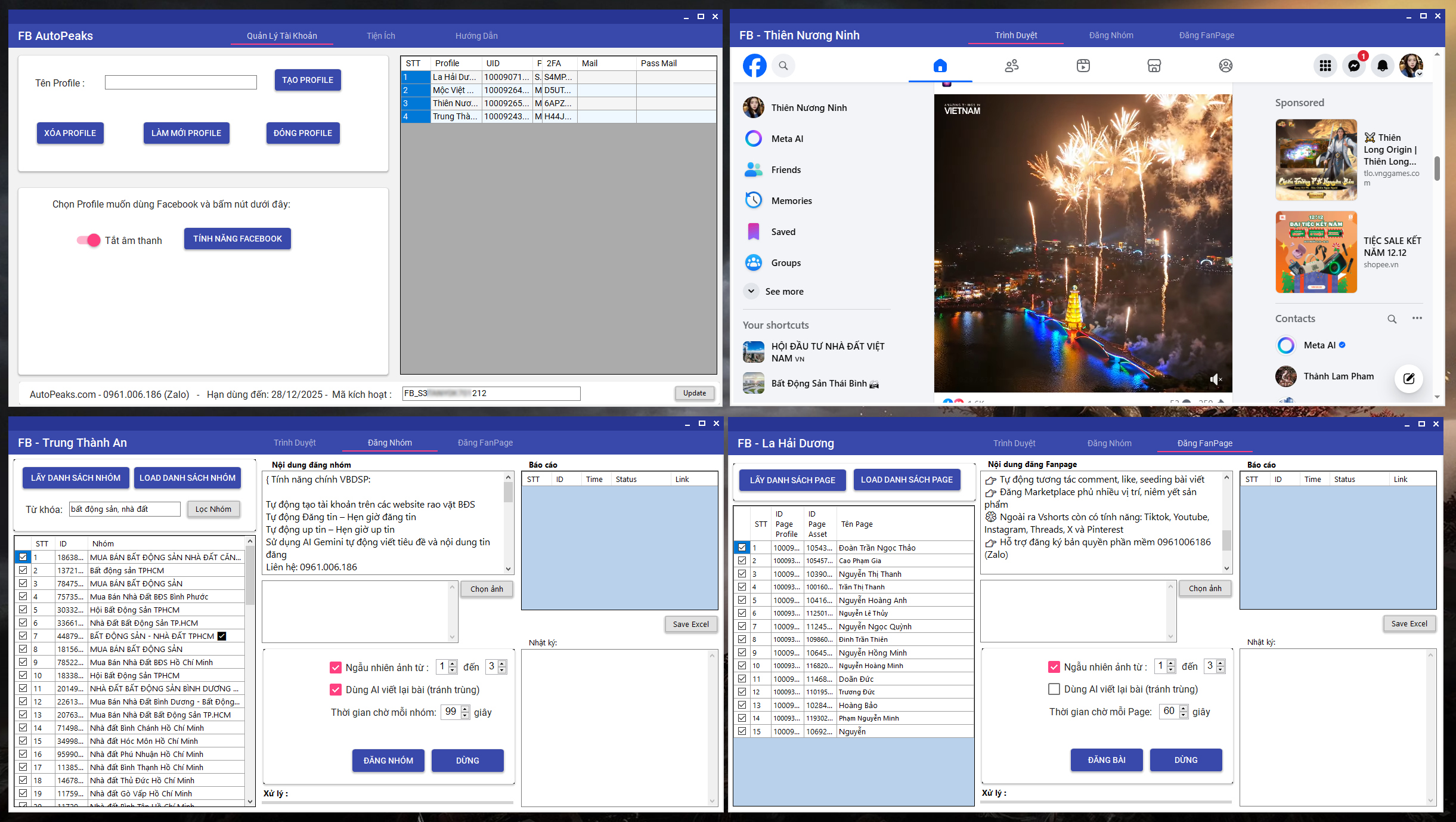The width and height of the screenshot is (1456, 822).
Task: Click the Facebook search magnifier icon
Action: coord(783,66)
